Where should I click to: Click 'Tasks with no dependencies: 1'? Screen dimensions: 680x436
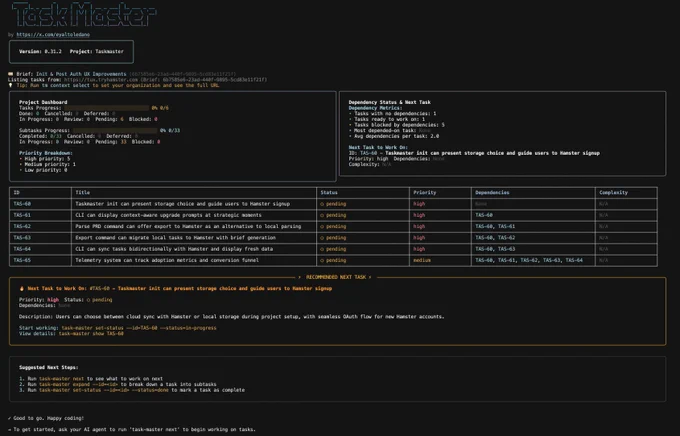coord(392,114)
